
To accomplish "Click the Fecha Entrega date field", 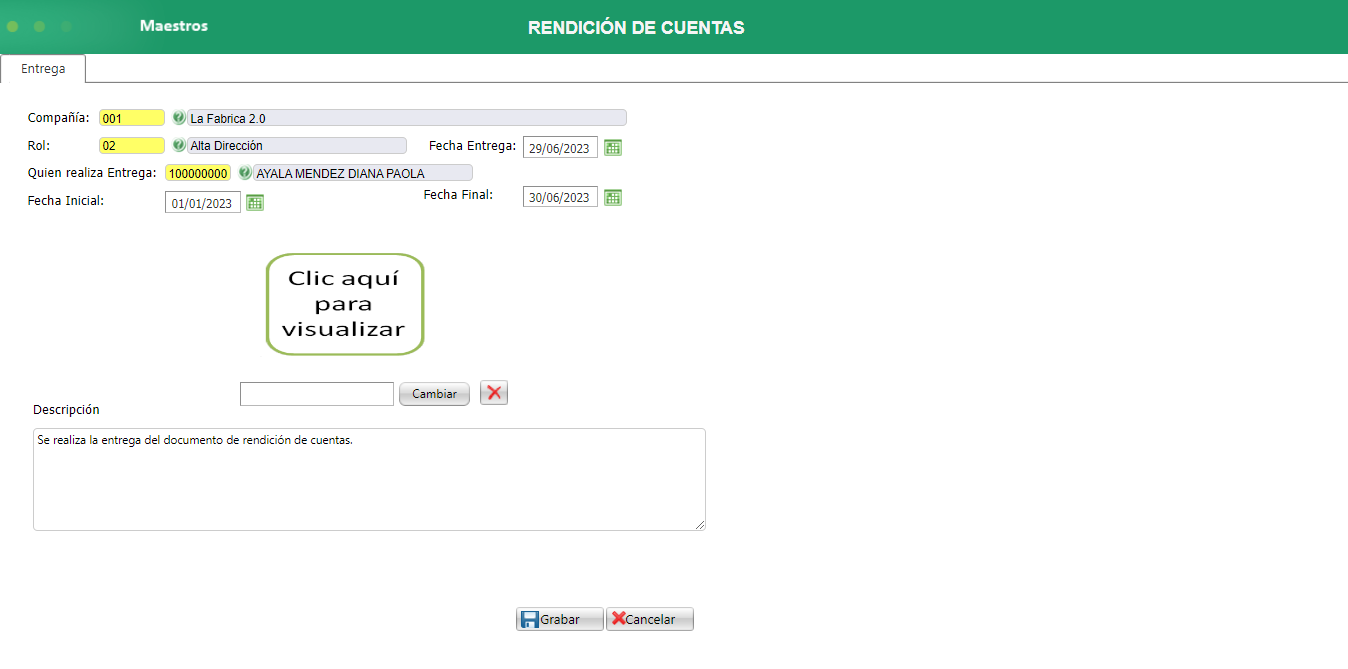I will tap(559, 147).
